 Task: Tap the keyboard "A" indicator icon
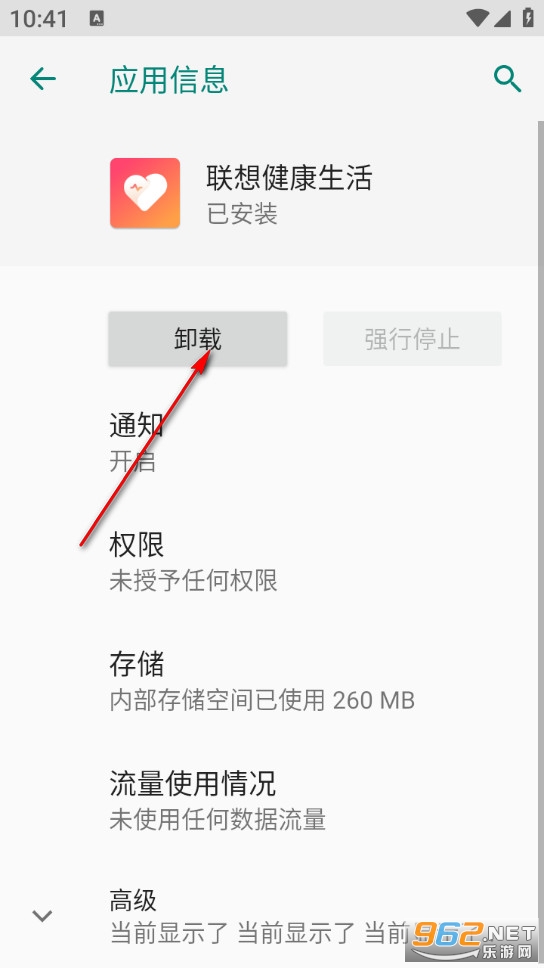click(97, 19)
